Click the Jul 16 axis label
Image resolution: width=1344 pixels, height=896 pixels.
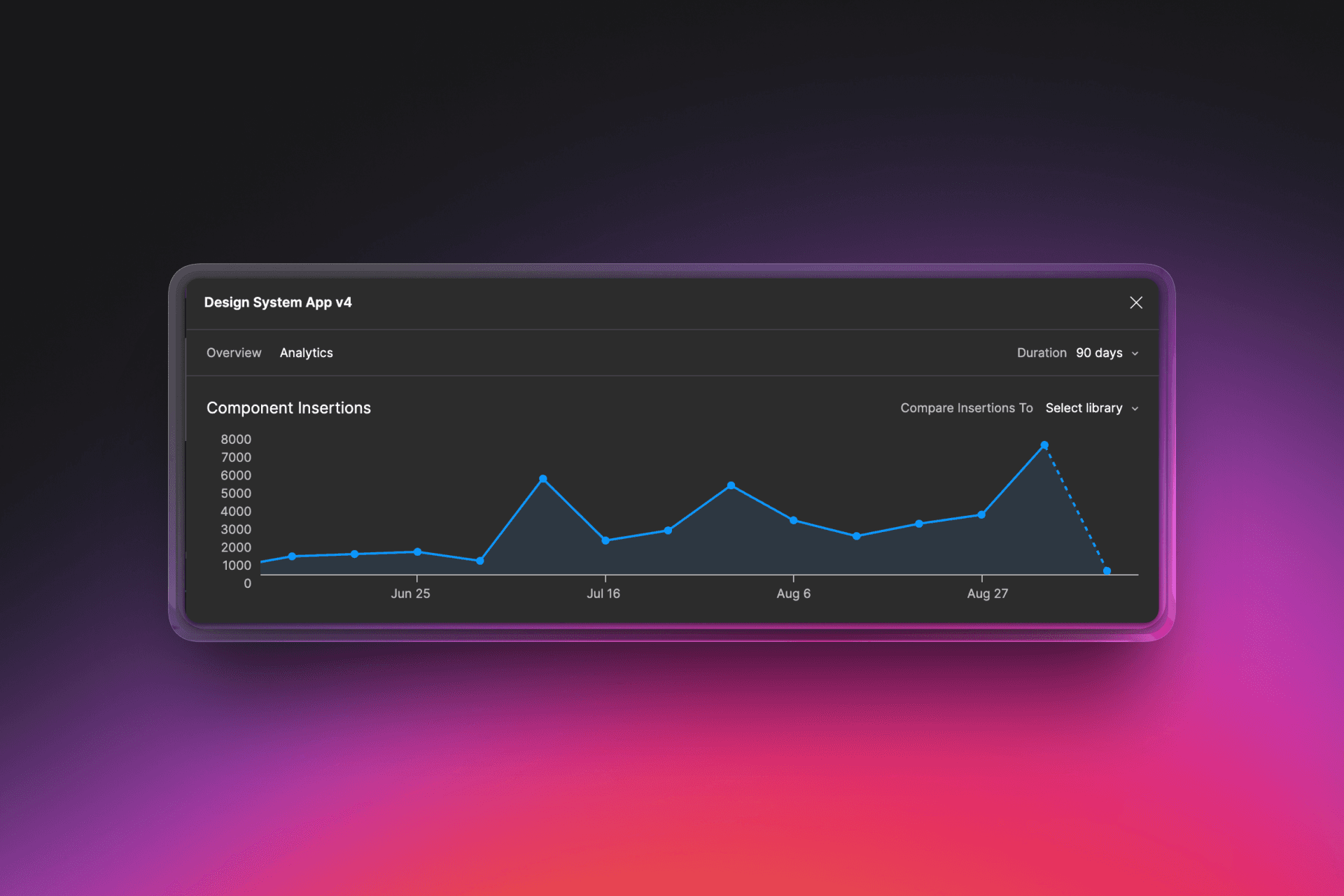pos(603,594)
